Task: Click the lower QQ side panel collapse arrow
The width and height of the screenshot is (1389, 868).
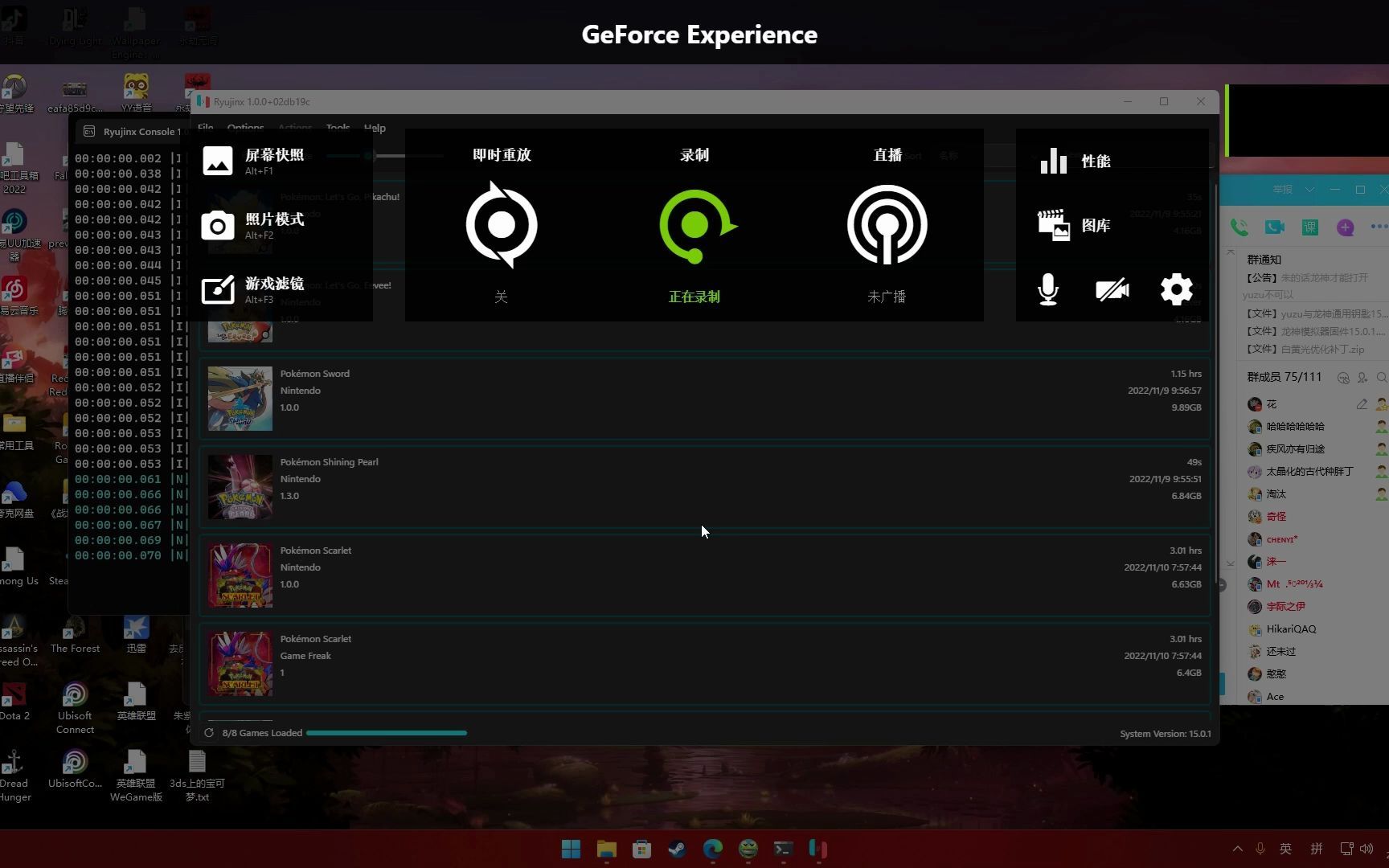Action: pos(1231,563)
